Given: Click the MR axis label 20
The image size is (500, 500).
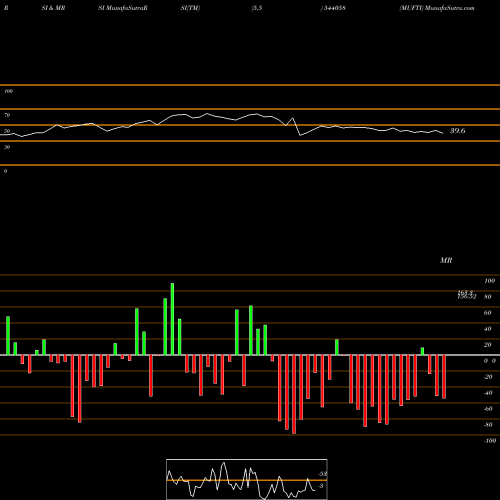Looking at the screenshot, I should point(488,345).
